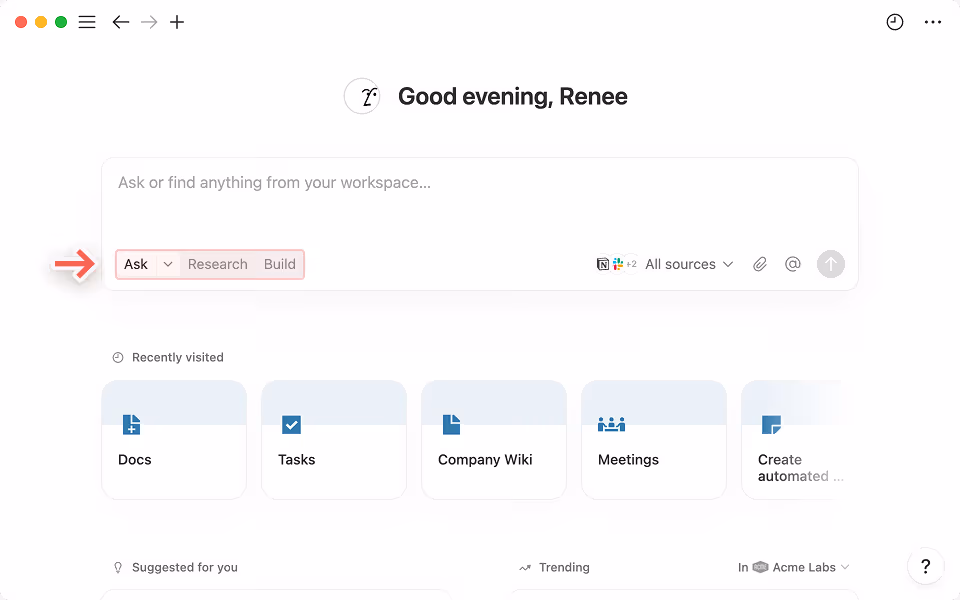This screenshot has width=960, height=600.
Task: Toggle the +2 extra sources badge
Action: click(632, 263)
